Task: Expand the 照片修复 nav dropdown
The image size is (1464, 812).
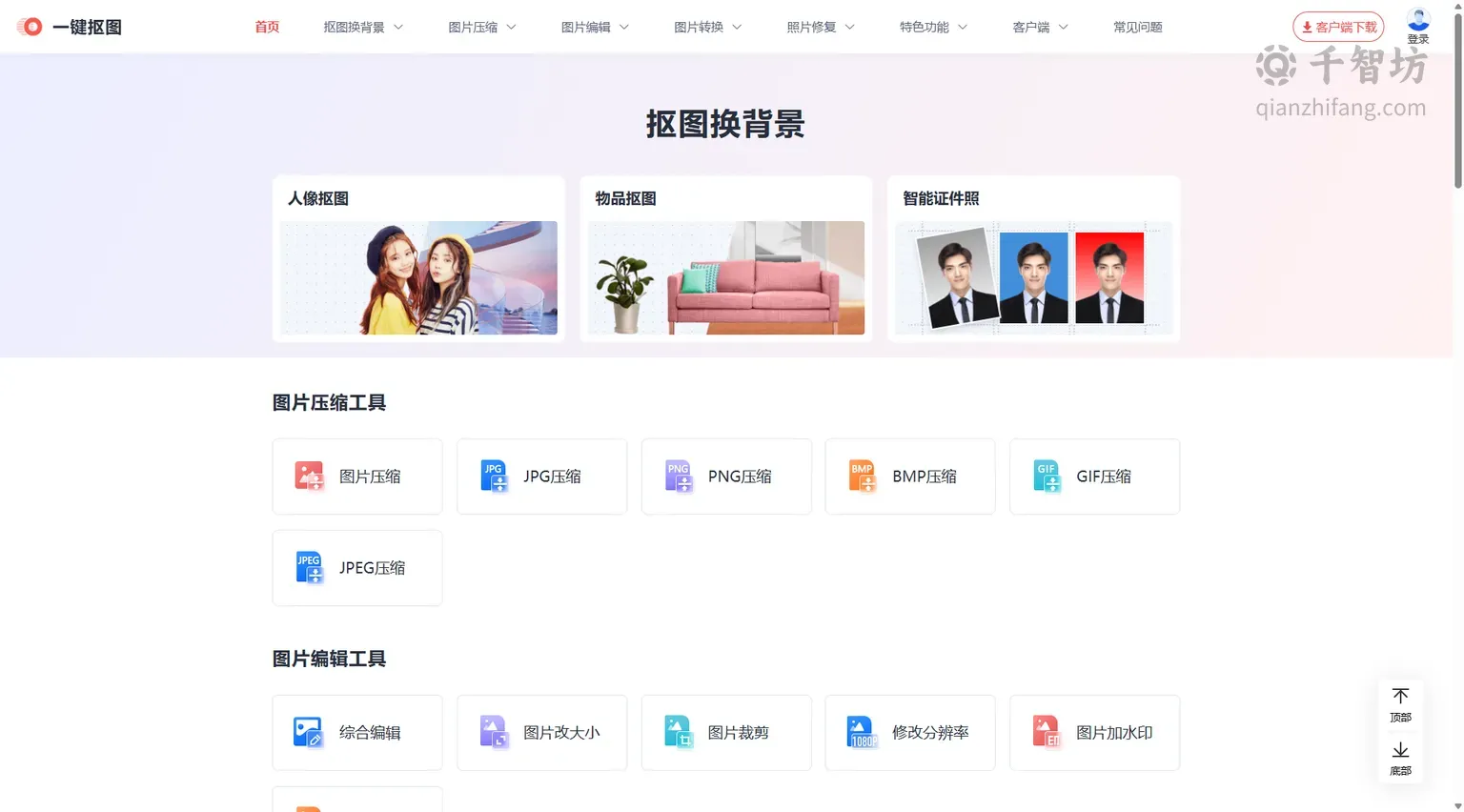Action: (x=821, y=27)
